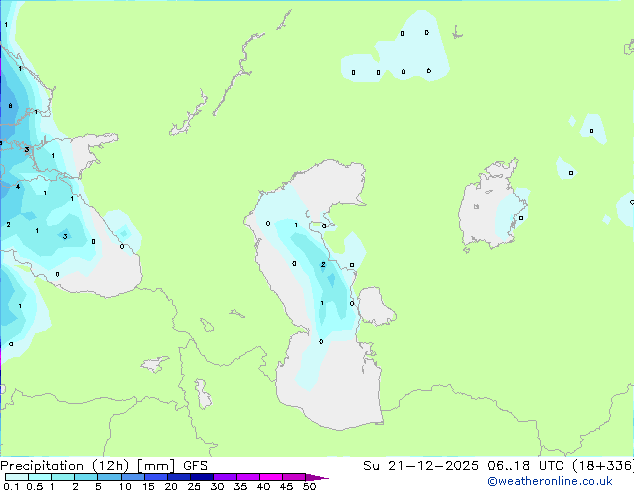Click the '8' precipitation value on map
The width and height of the screenshot is (634, 490).
point(10,106)
